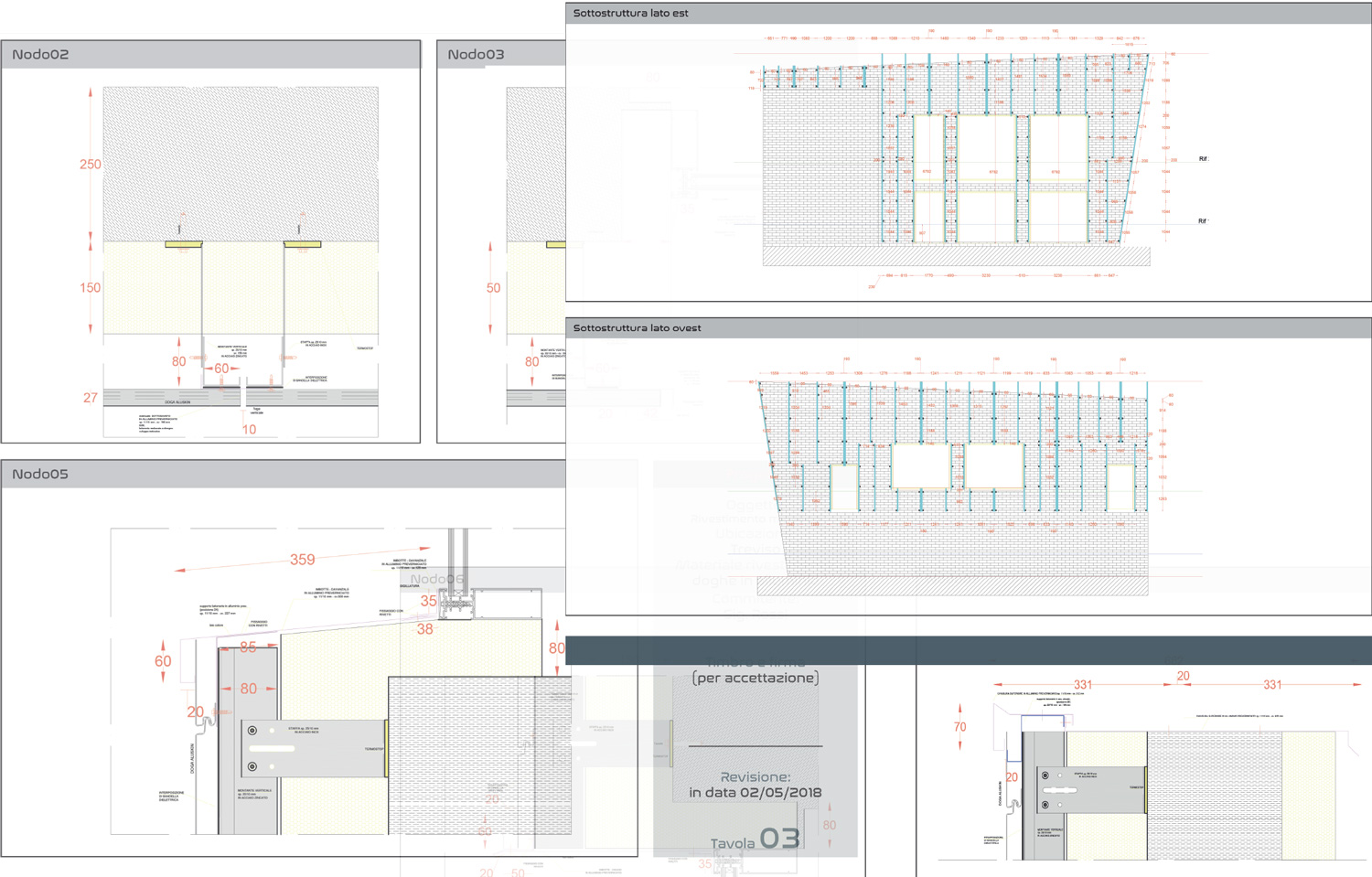Image resolution: width=1372 pixels, height=877 pixels.
Task: Click the 27 dimension in Nodo02
Action: point(91,398)
